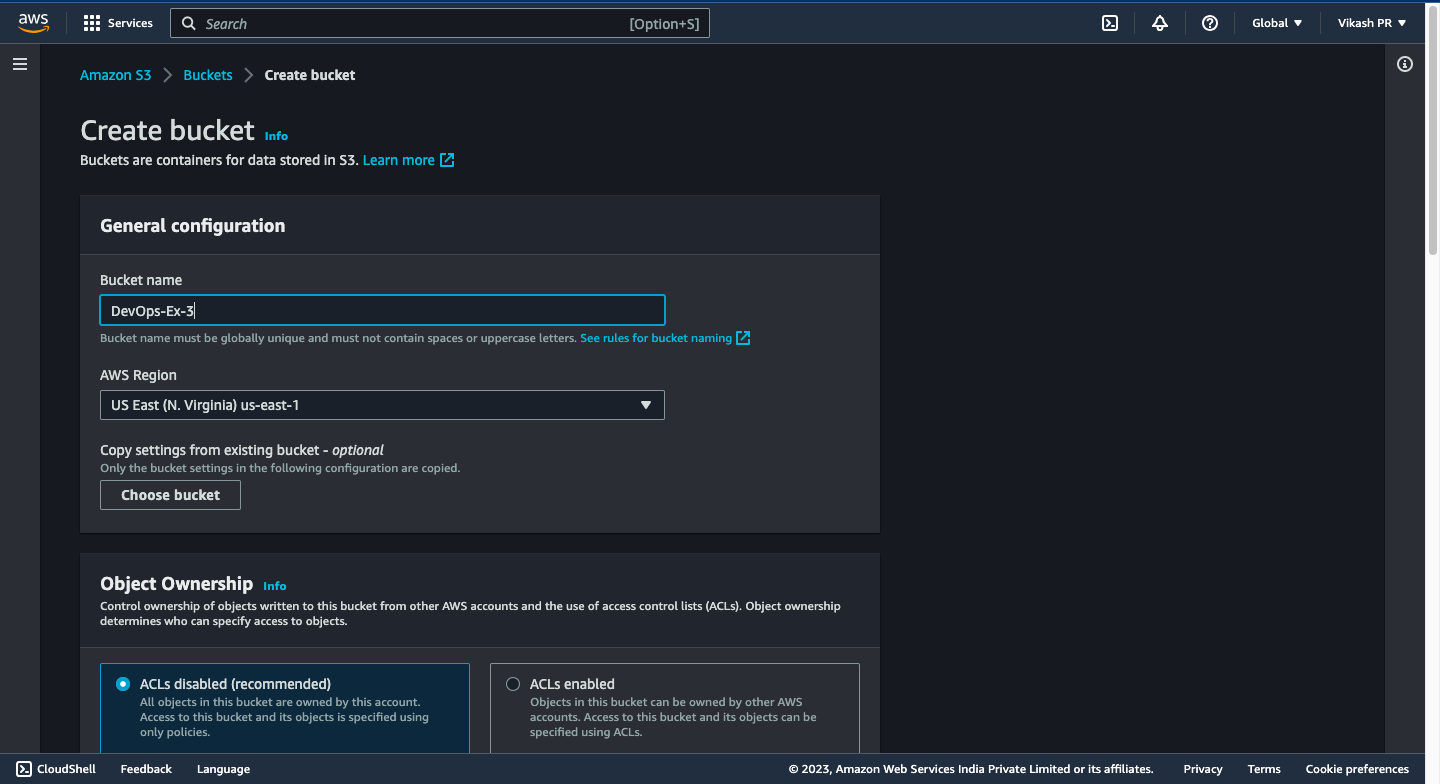Image resolution: width=1440 pixels, height=784 pixels.
Task: Click the Create bucket breadcrumb text
Action: coord(310,75)
